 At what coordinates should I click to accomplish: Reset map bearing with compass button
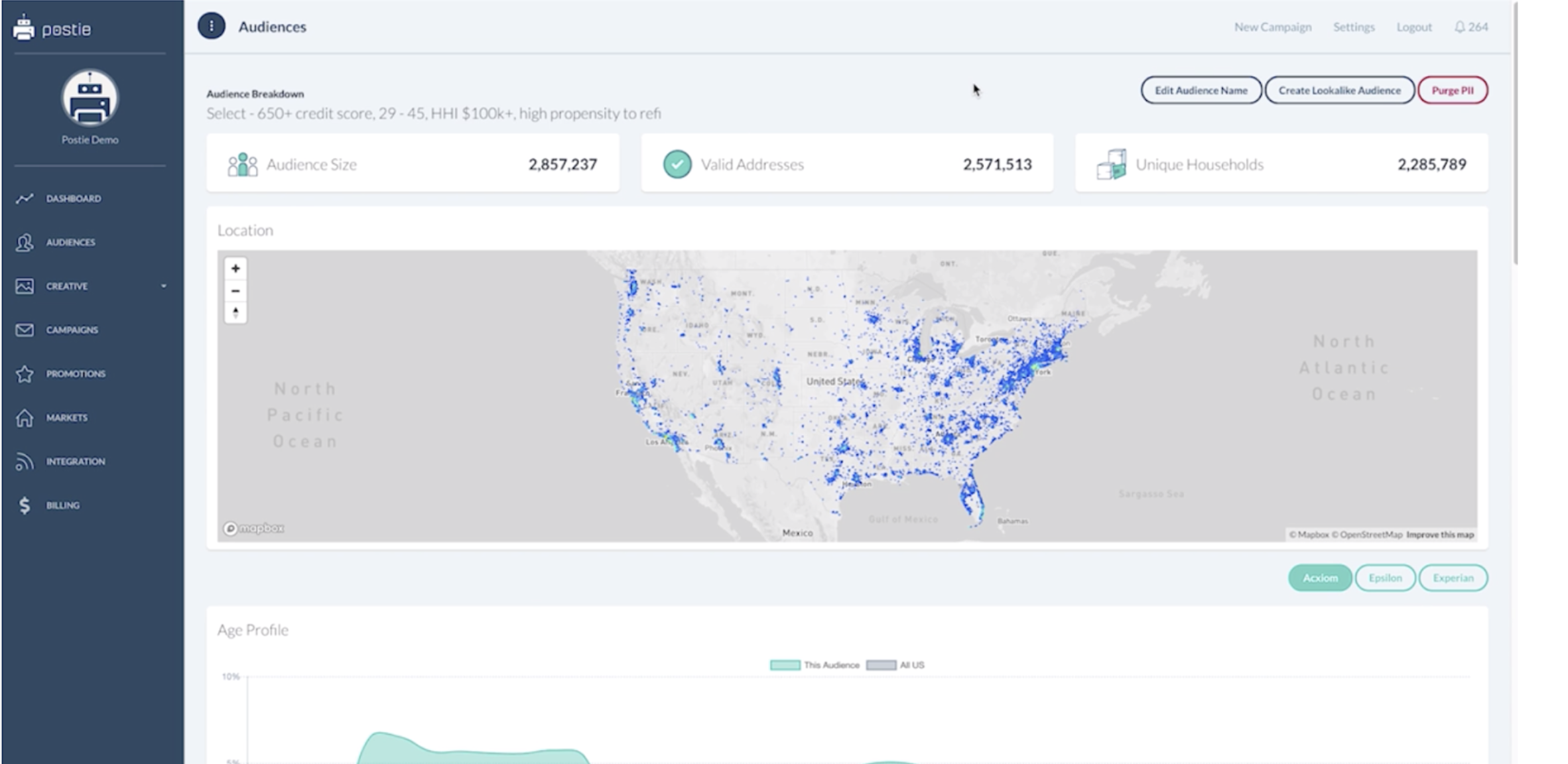tap(235, 312)
